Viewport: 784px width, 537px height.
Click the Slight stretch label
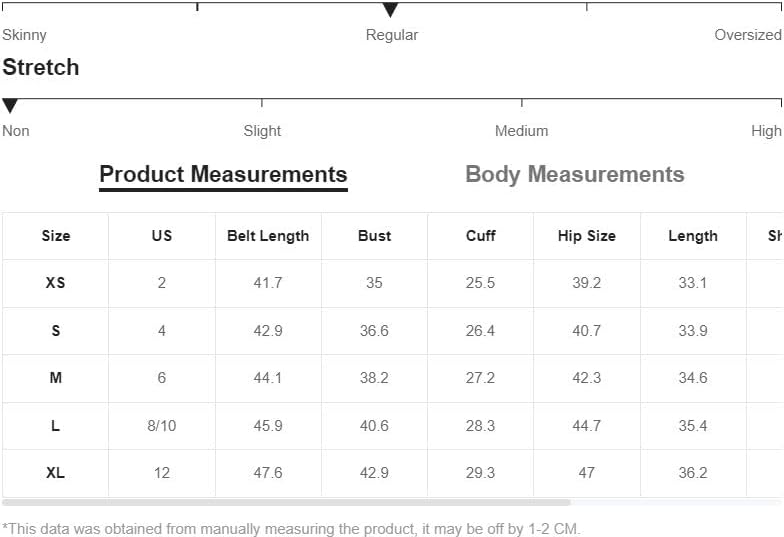tap(262, 131)
